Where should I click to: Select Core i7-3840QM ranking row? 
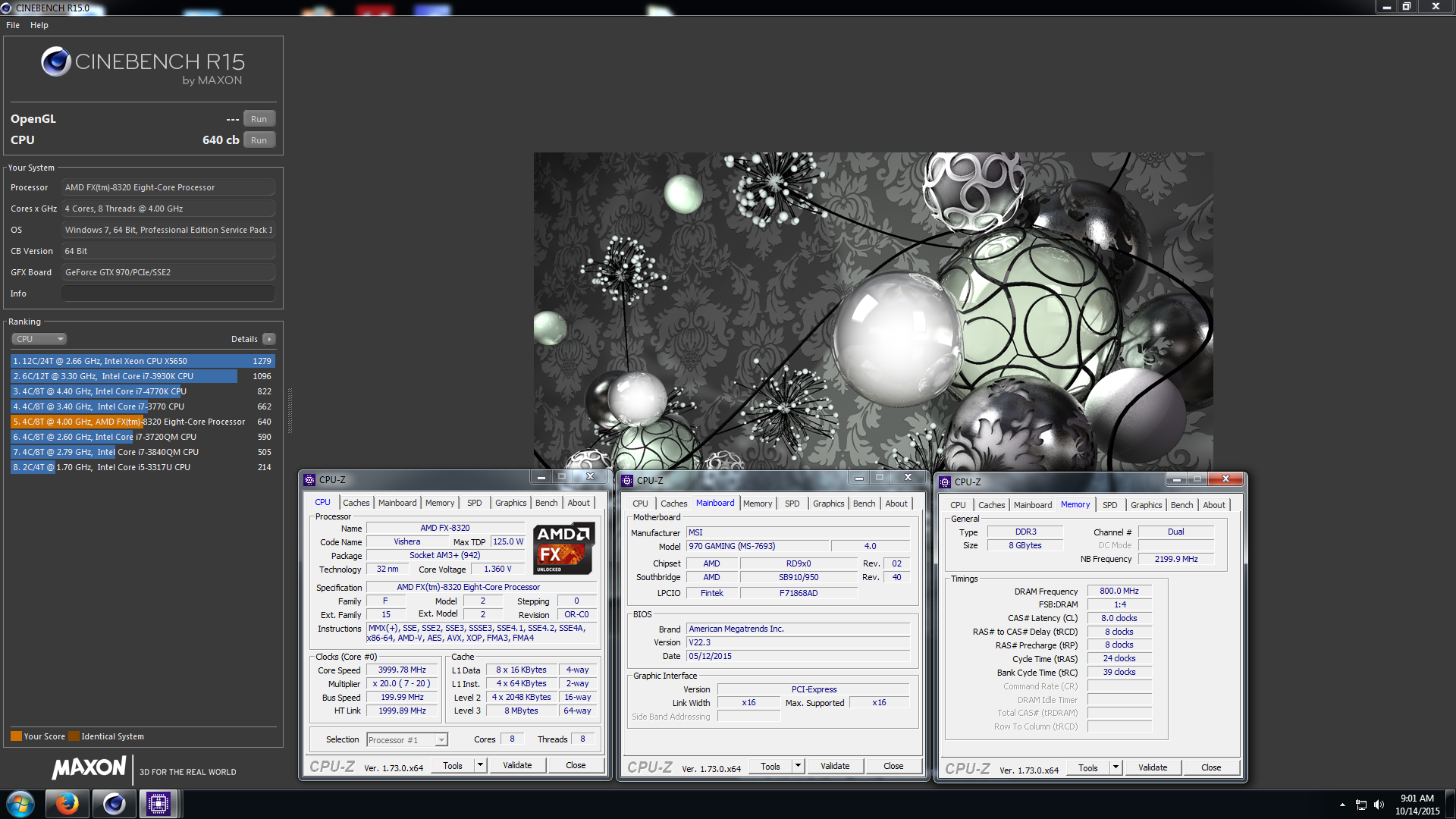tap(142, 452)
